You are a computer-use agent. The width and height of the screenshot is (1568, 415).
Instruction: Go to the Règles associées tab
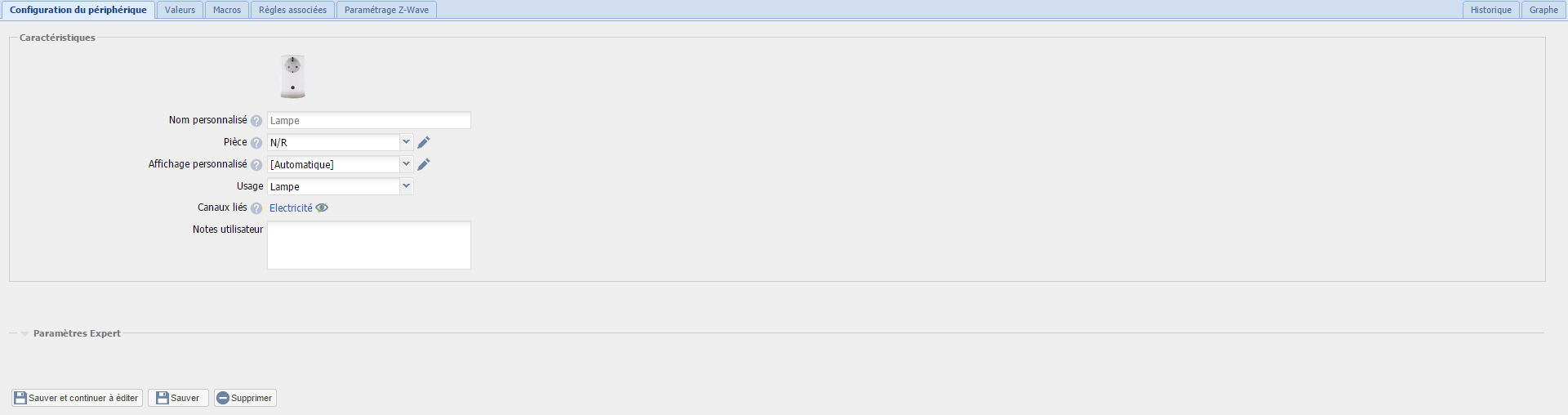point(292,10)
